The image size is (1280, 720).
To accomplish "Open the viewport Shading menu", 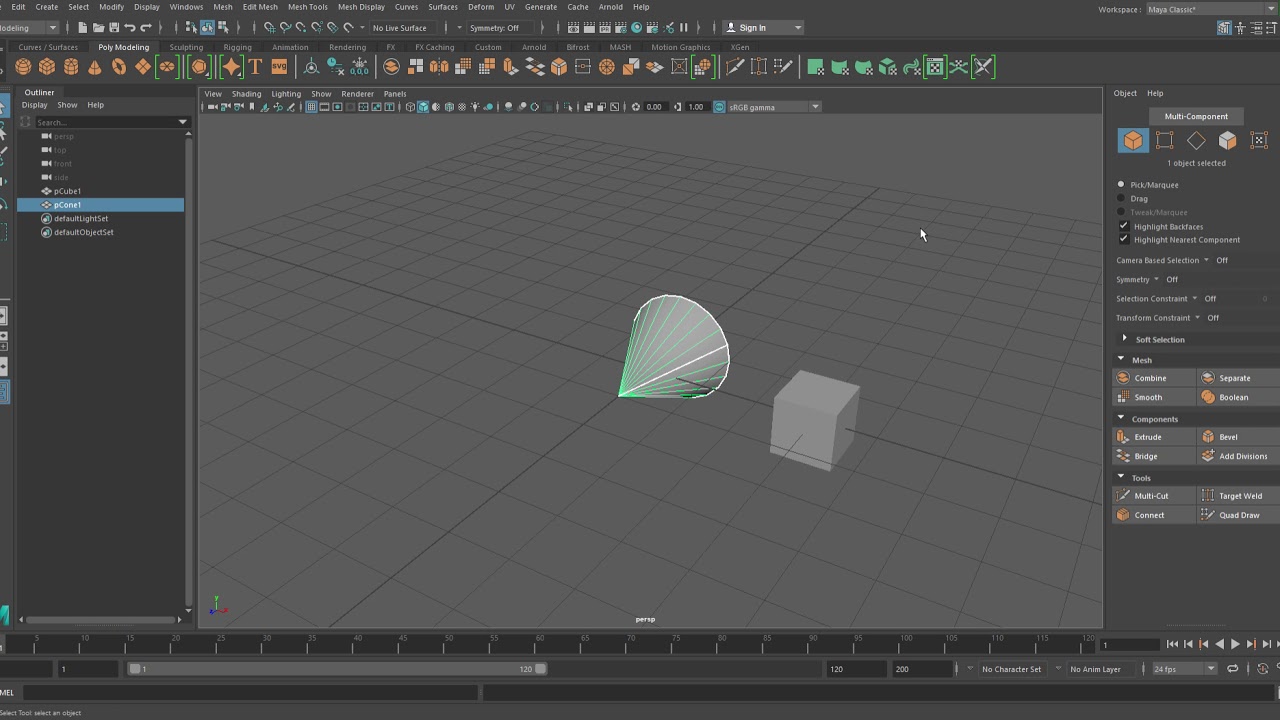I will coord(246,94).
